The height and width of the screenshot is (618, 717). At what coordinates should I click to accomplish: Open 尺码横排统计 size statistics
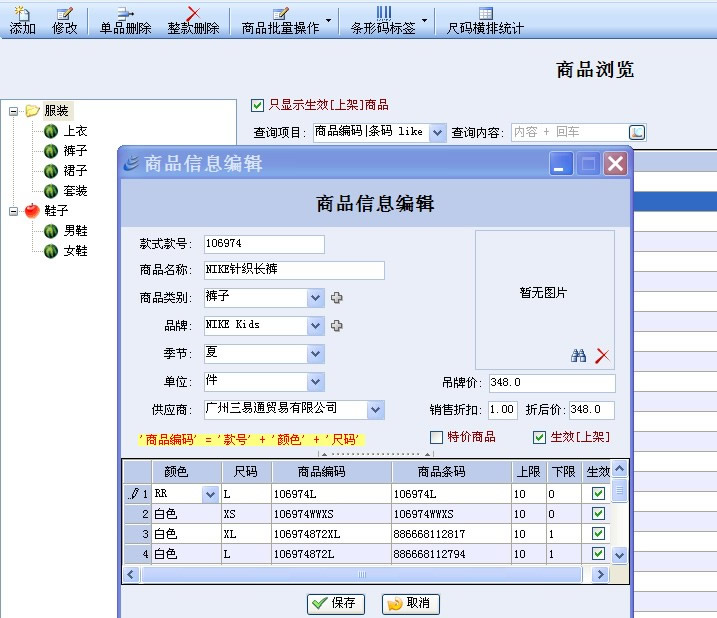point(485,21)
